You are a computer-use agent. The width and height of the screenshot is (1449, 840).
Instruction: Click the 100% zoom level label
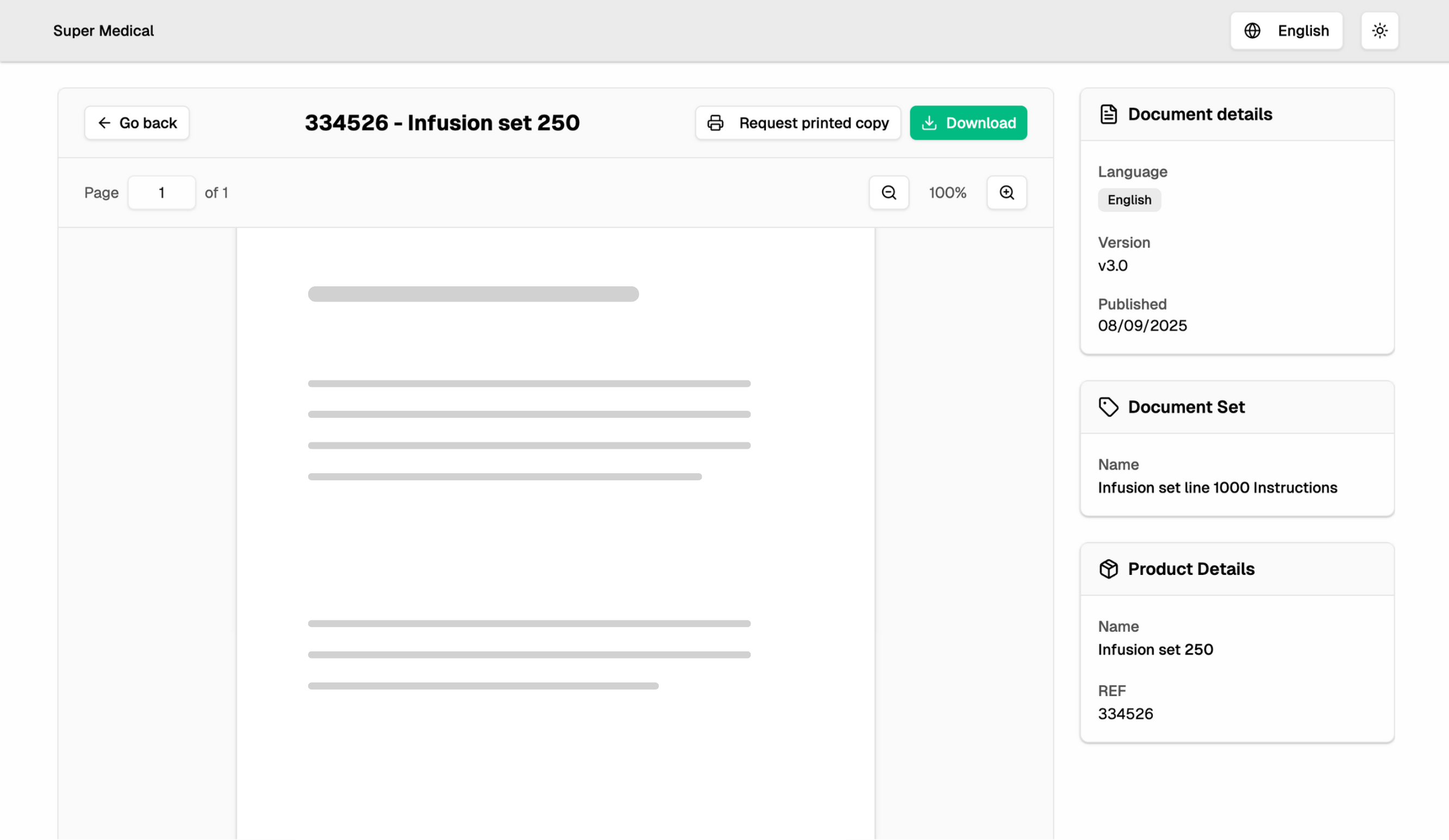[x=947, y=192]
